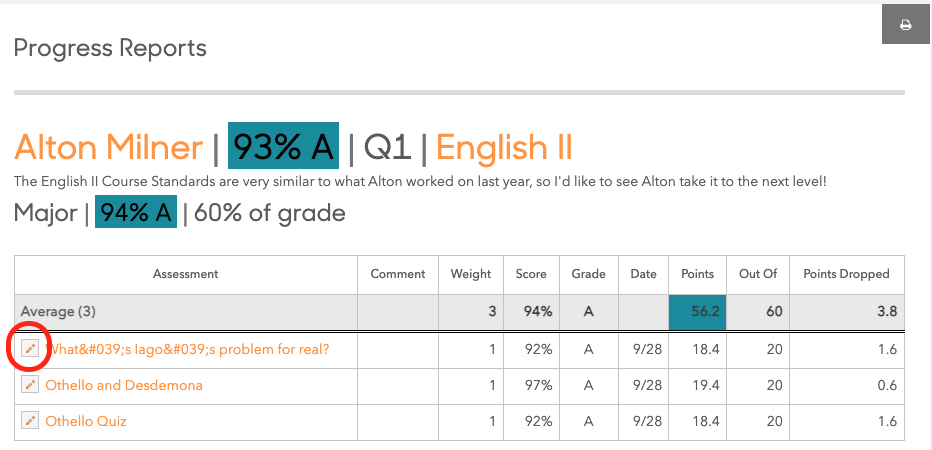Select the Assessment column header
This screenshot has width=932, height=450.
coord(185,274)
